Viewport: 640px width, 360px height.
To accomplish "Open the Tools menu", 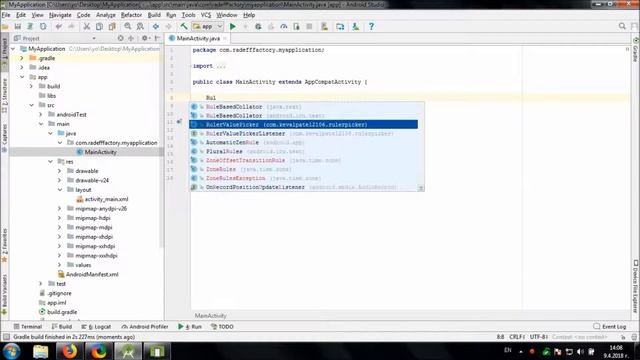I will 188,15.
